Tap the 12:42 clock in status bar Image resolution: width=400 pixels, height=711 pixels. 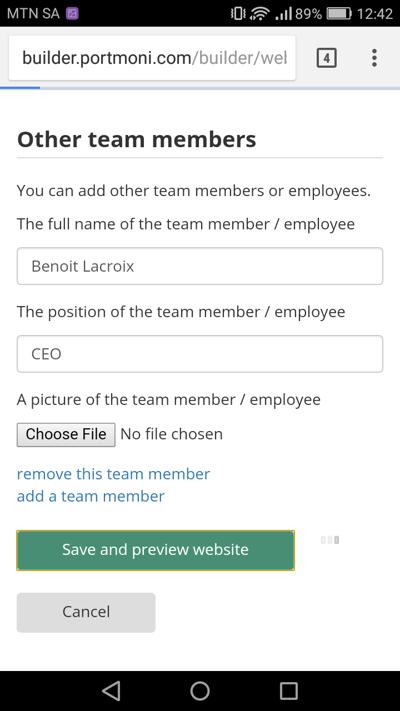375,14
